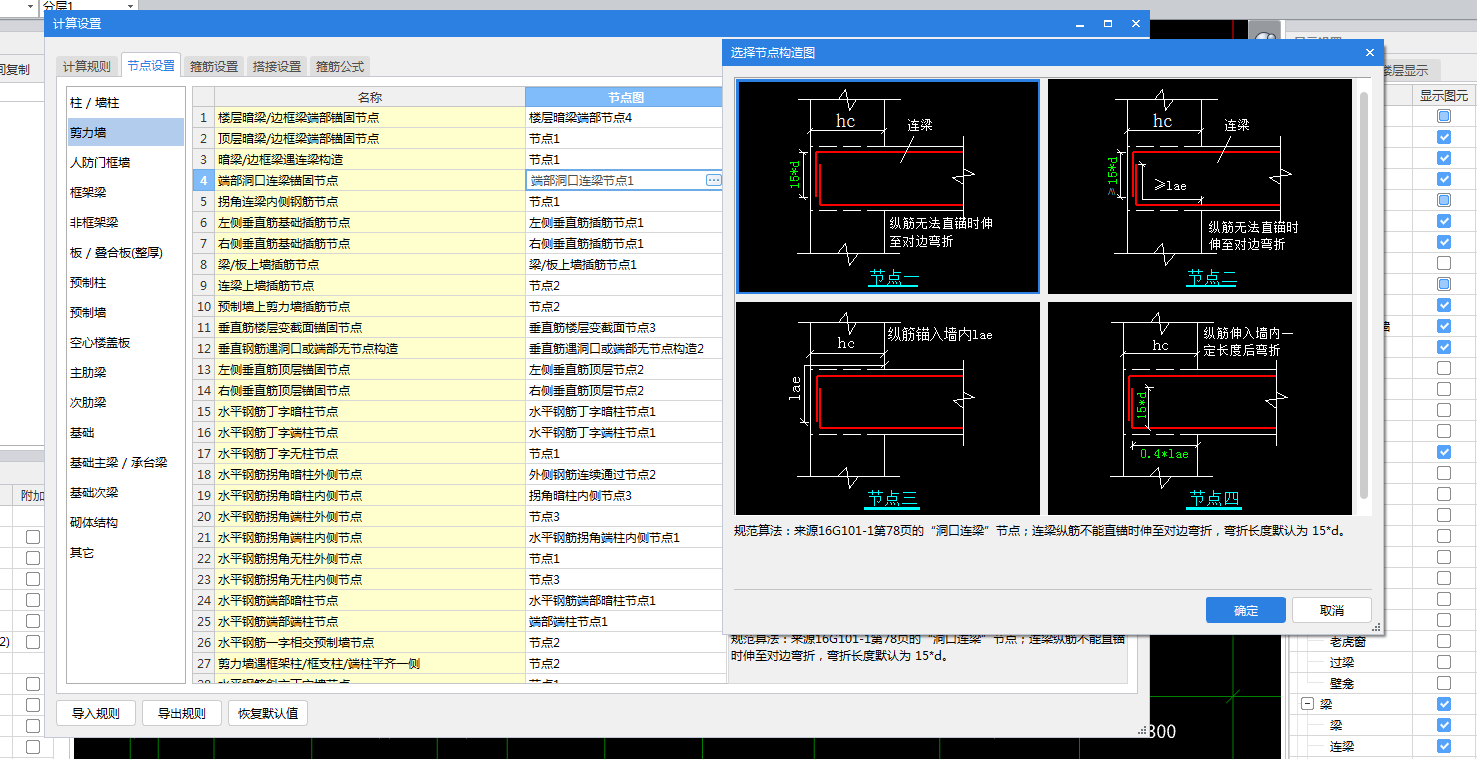
Task: Choose the 节点四 construction diagram thumbnail
Action: pyautogui.click(x=1200, y=408)
